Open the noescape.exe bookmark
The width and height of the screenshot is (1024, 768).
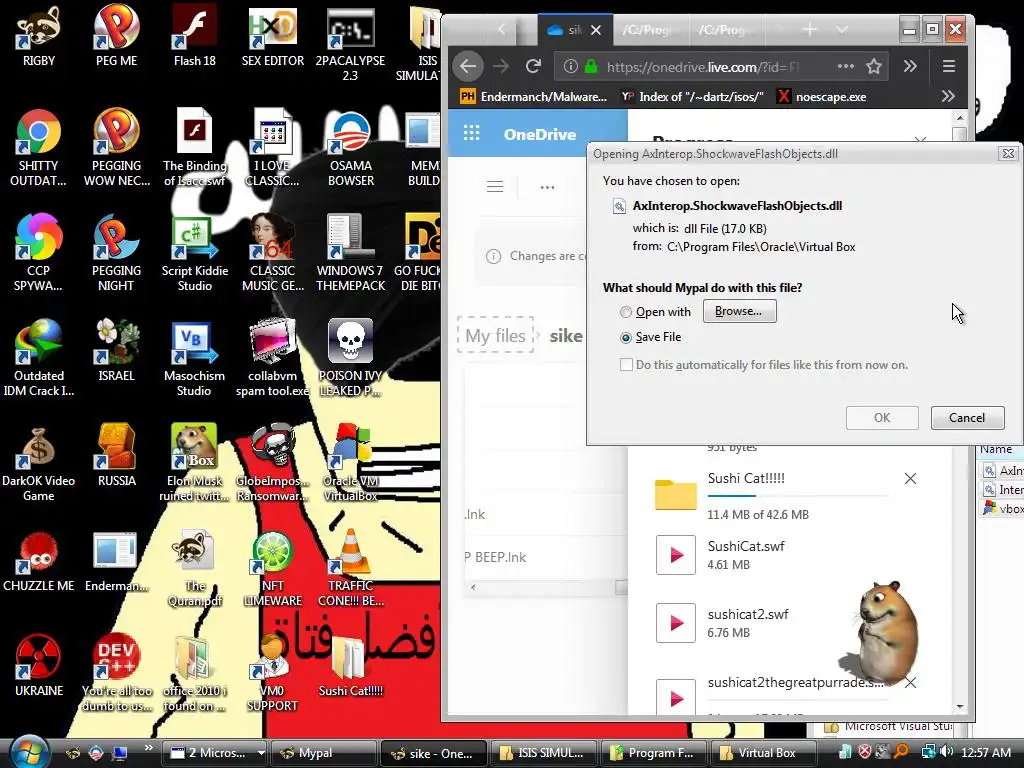822,97
